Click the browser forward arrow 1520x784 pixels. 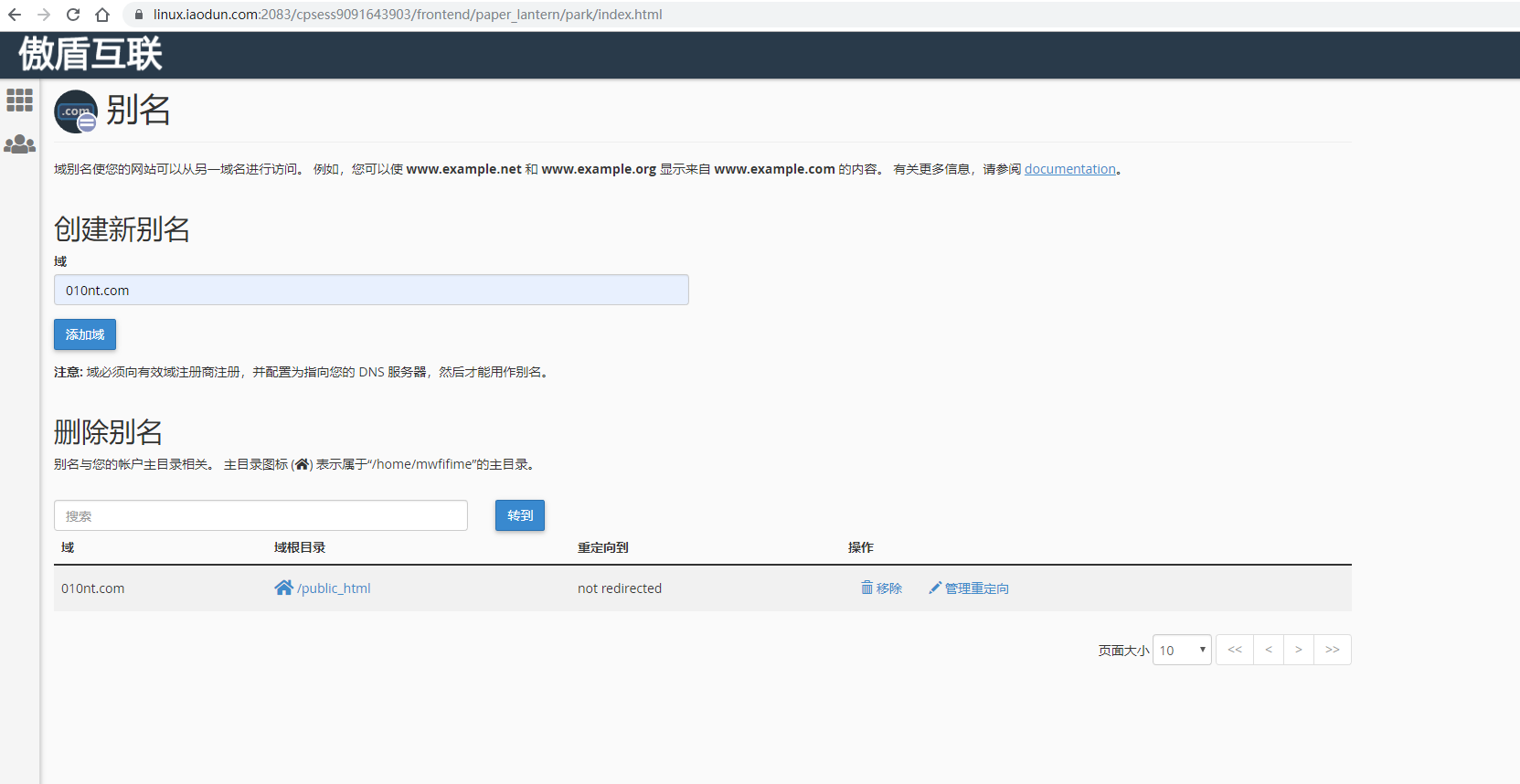tap(44, 15)
